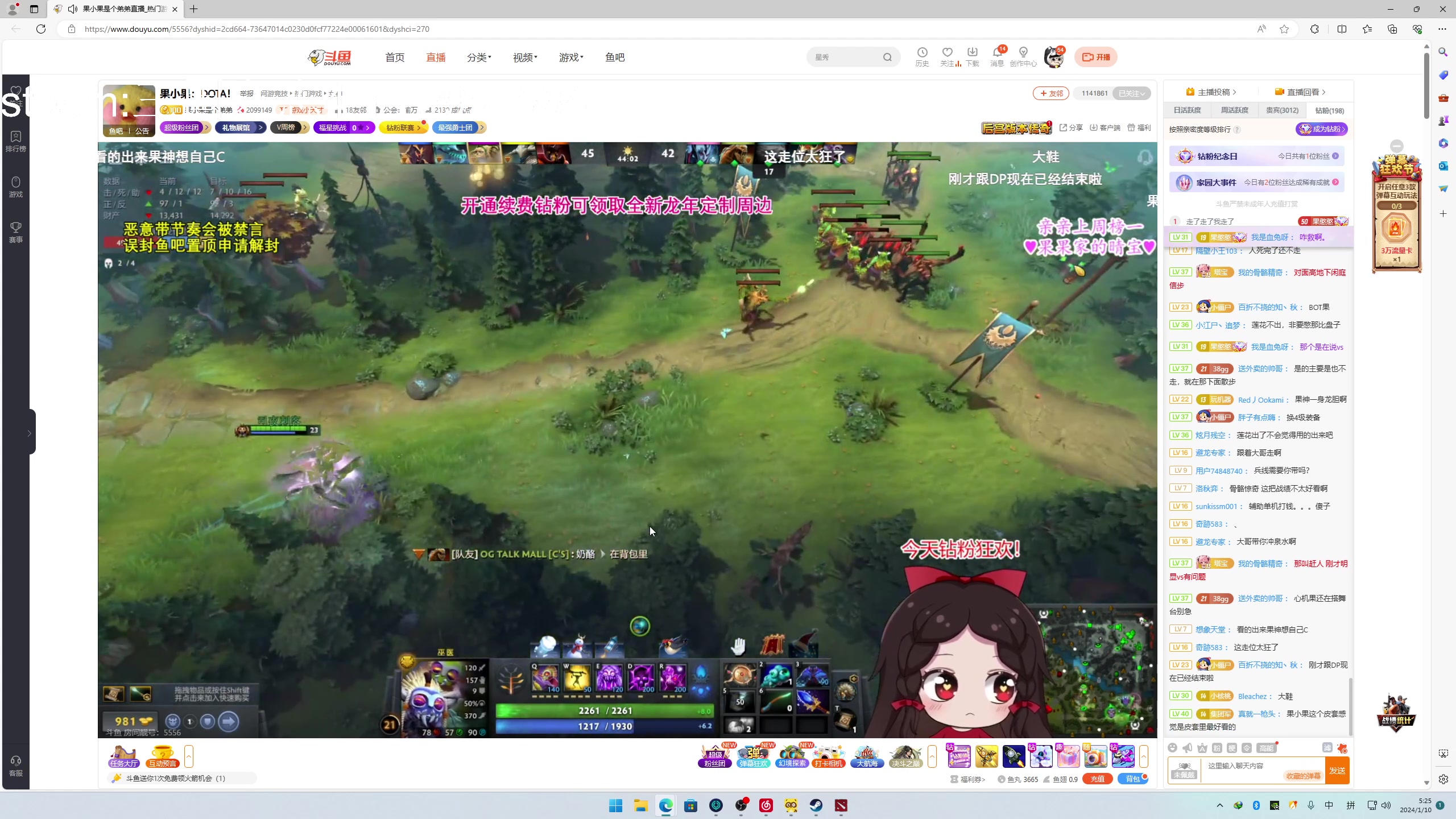Open the 大航海 ship icon
Viewport: 1456px width, 819px height.
[x=867, y=756]
